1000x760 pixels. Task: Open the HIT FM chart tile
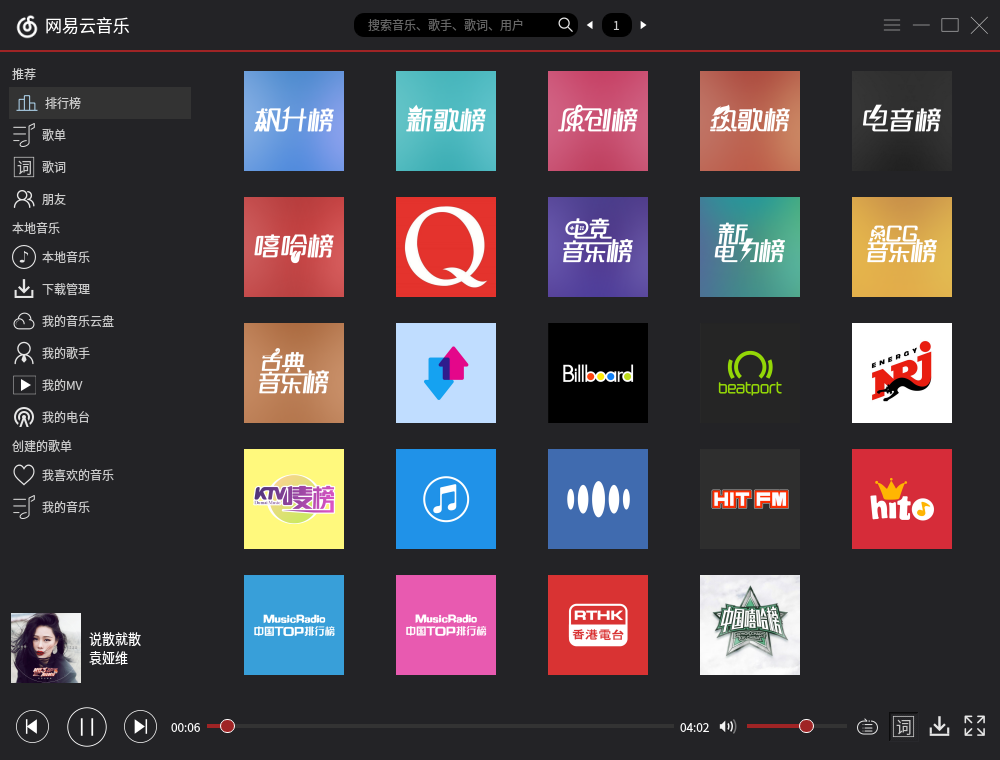pyautogui.click(x=750, y=499)
